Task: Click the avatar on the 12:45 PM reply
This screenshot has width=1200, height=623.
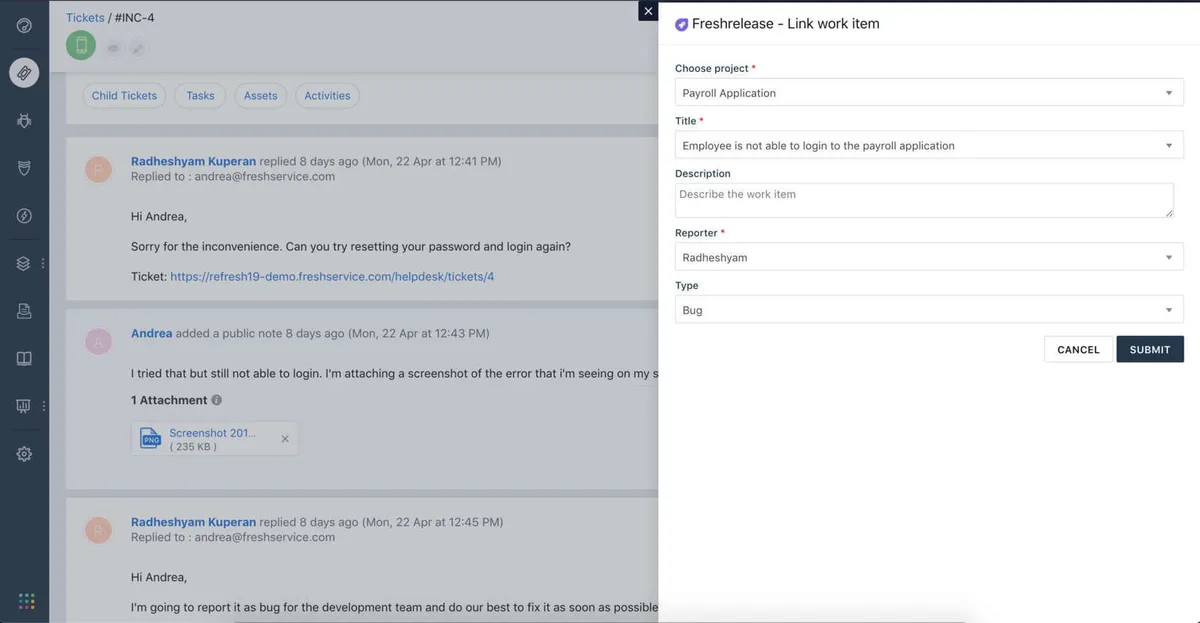Action: tap(98, 530)
